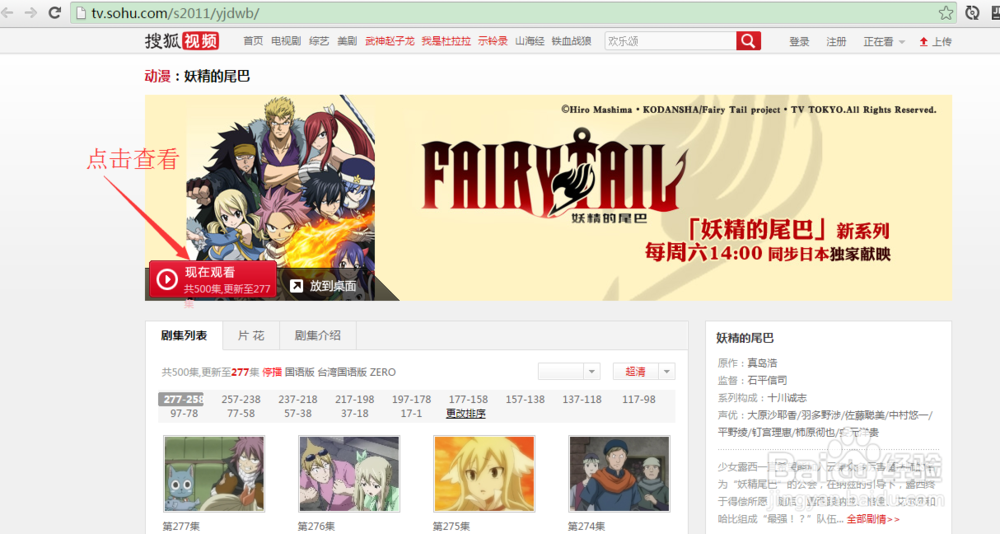Open the 我是杜拉拉 link
This screenshot has width=1000, height=534.
446,41
